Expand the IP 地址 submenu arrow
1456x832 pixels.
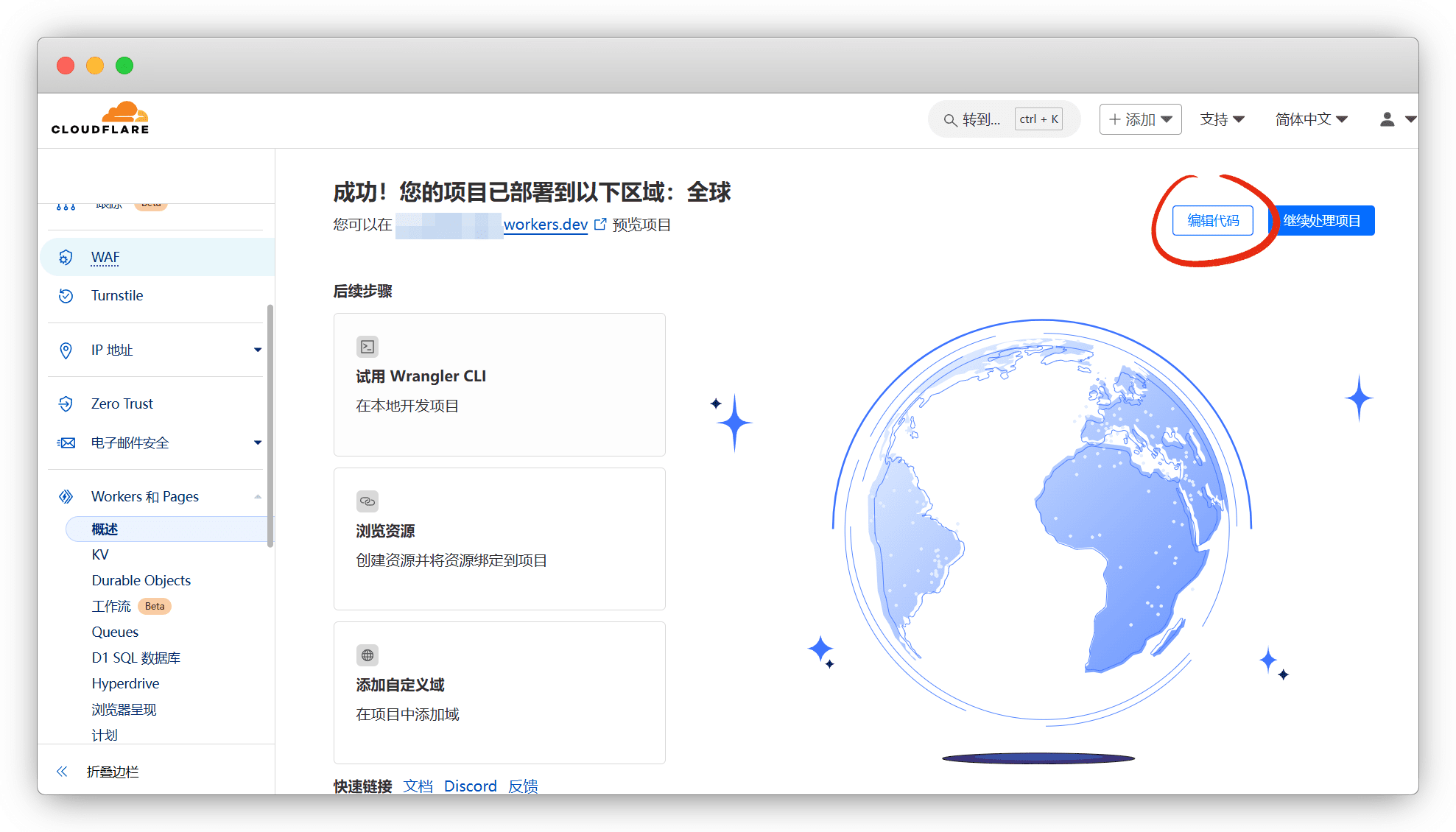(x=258, y=350)
